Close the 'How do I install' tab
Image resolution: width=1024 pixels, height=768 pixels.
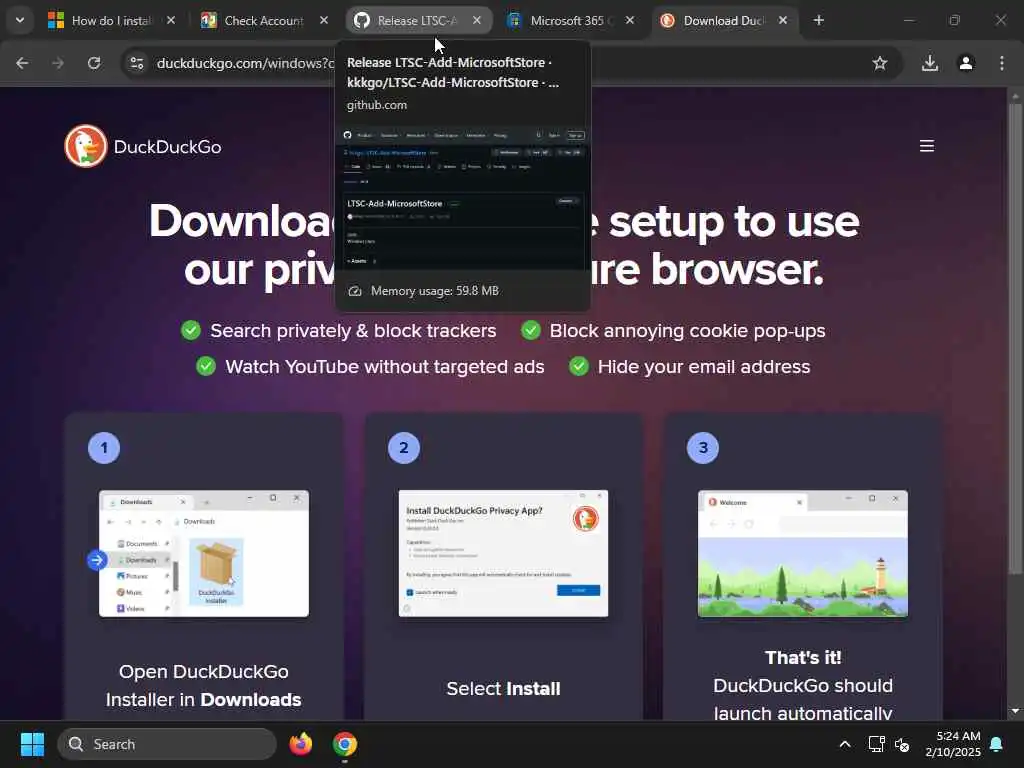[171, 20]
